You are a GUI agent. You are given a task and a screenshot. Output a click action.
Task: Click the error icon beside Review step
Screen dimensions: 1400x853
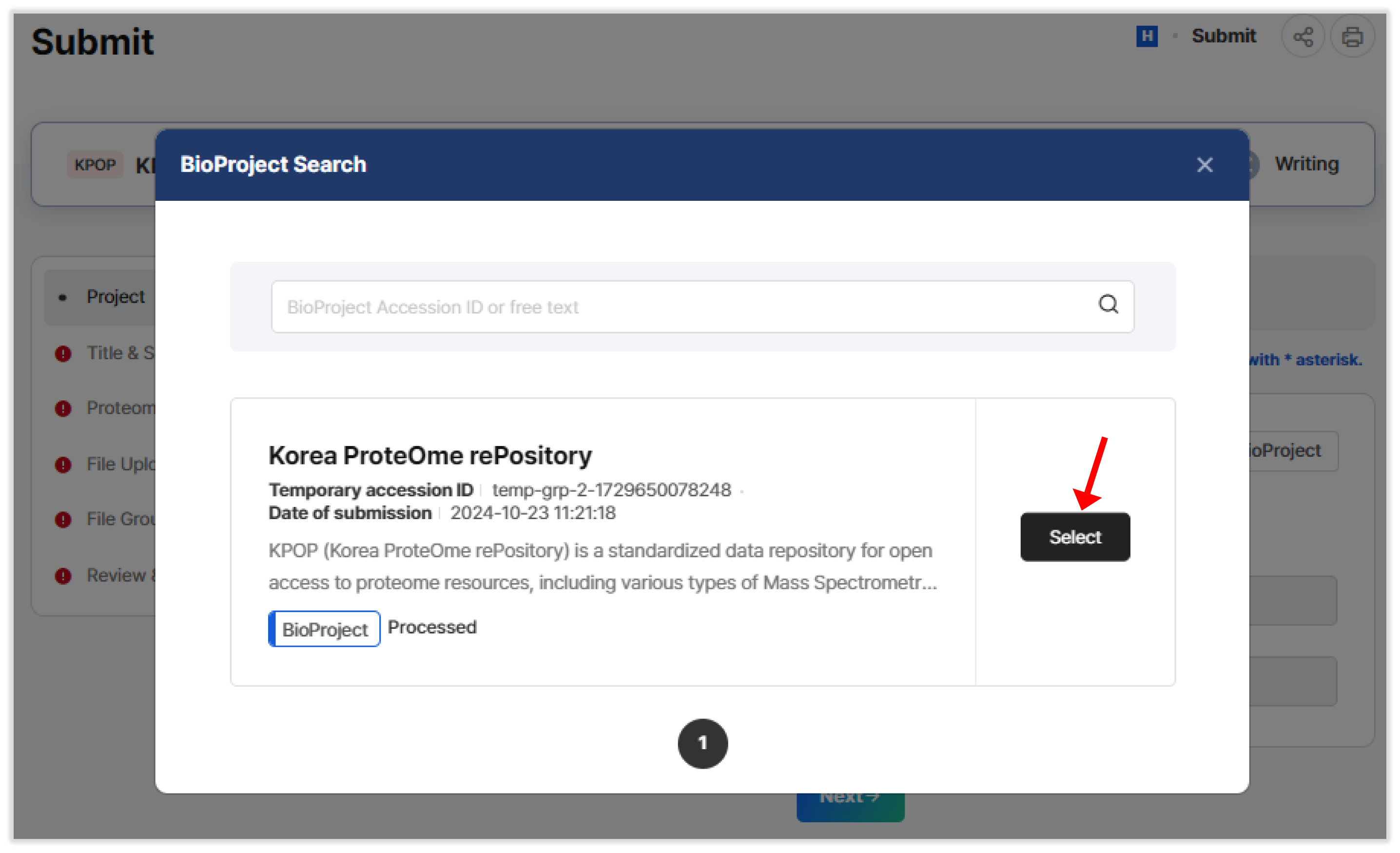point(62,576)
